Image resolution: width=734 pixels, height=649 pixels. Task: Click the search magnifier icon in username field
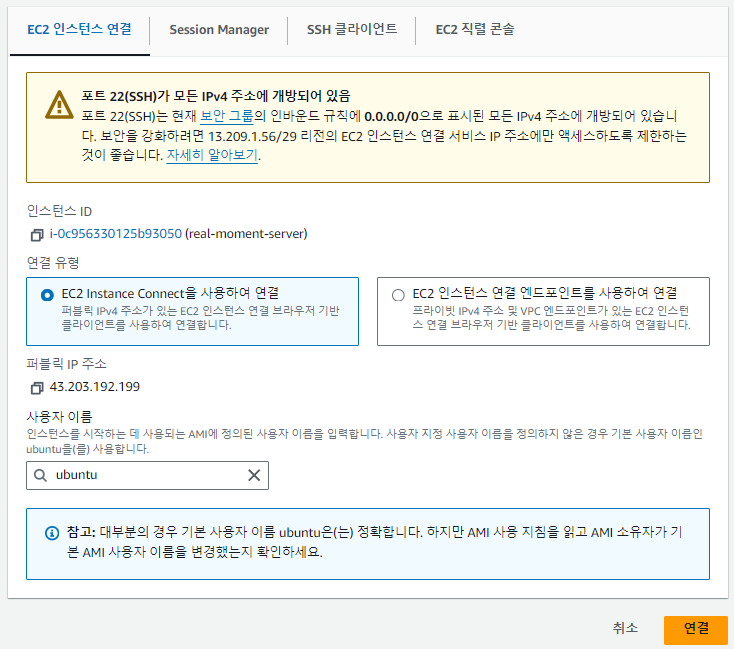(41, 475)
